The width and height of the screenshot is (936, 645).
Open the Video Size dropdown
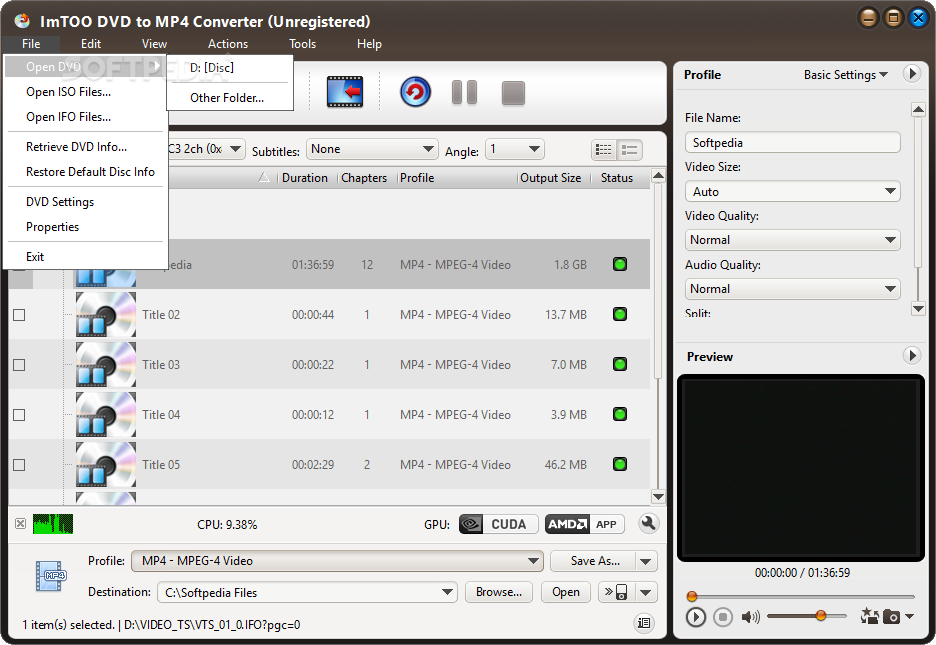coord(792,192)
